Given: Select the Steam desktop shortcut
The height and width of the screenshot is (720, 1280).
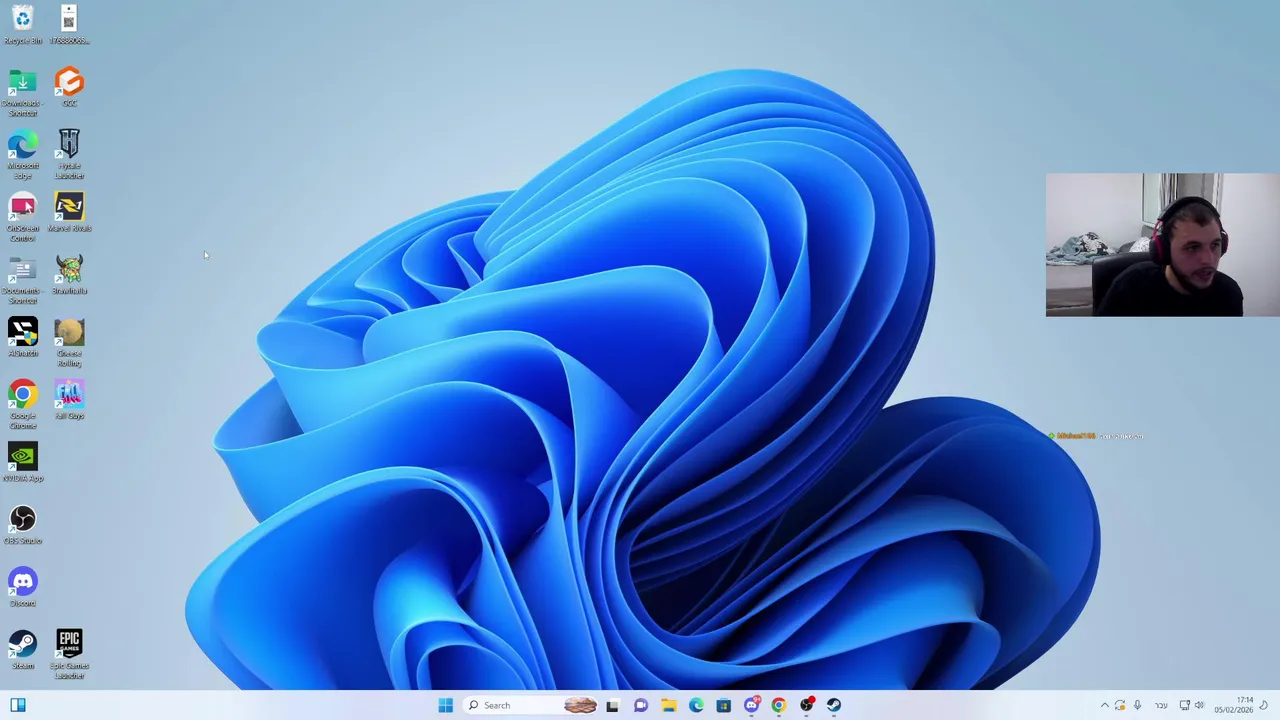Looking at the screenshot, I should click(23, 649).
